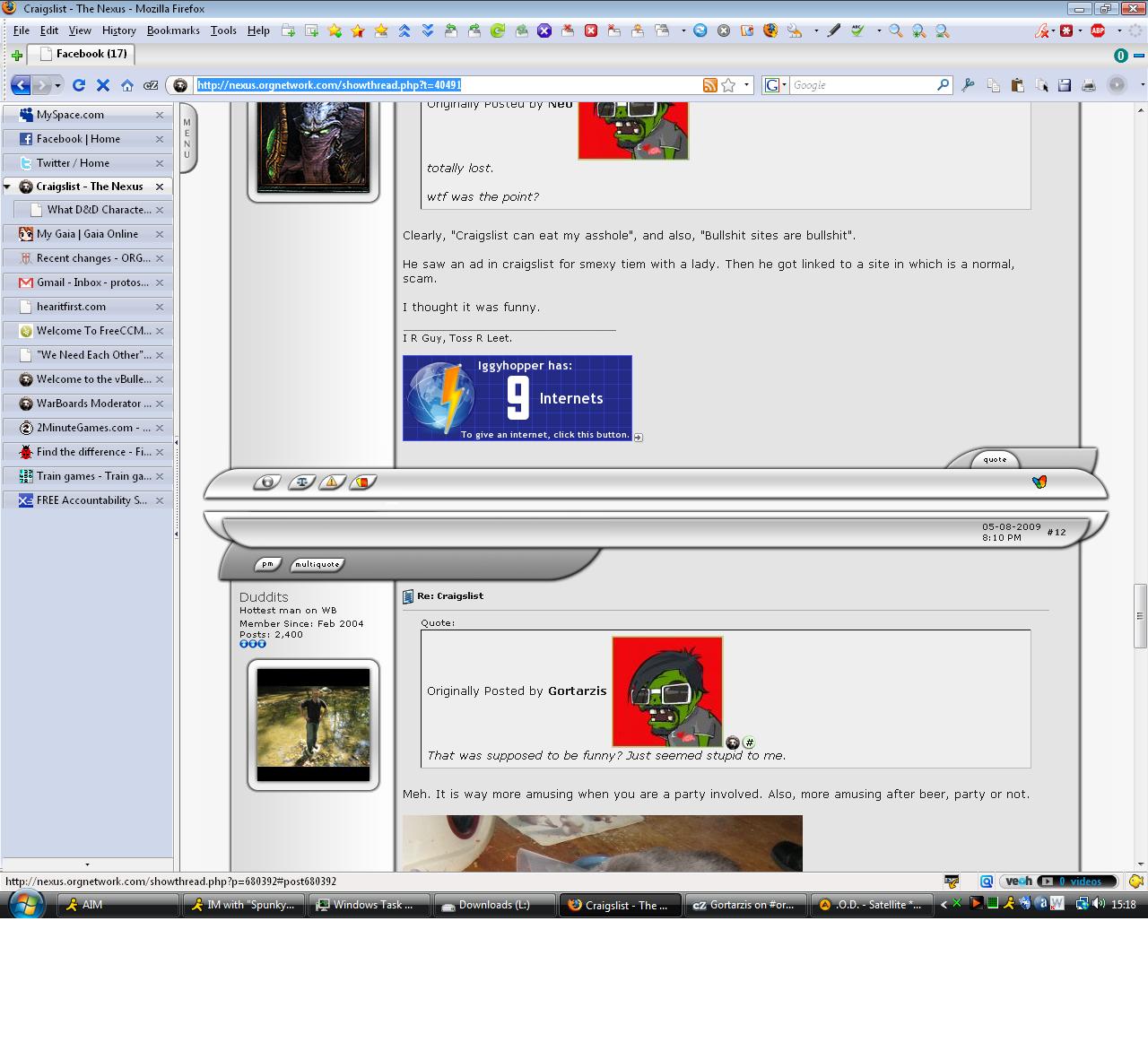Open the Bookmarks menu

coord(173,30)
